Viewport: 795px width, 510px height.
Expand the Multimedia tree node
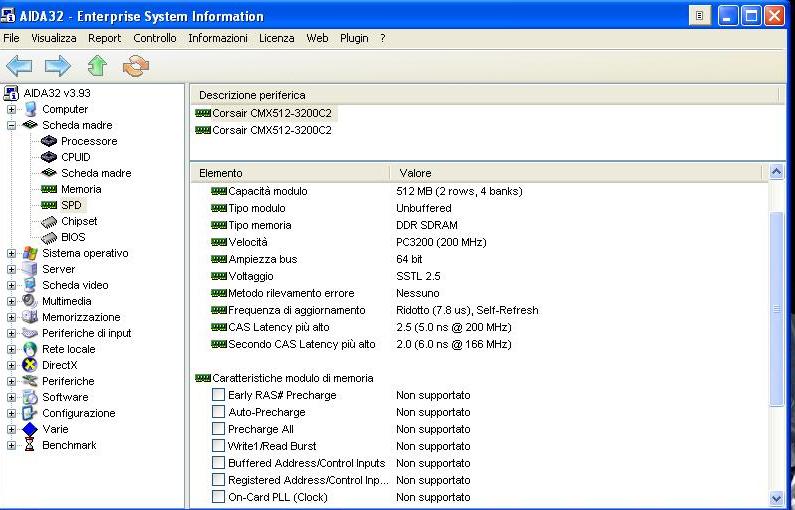pyautogui.click(x=11, y=301)
